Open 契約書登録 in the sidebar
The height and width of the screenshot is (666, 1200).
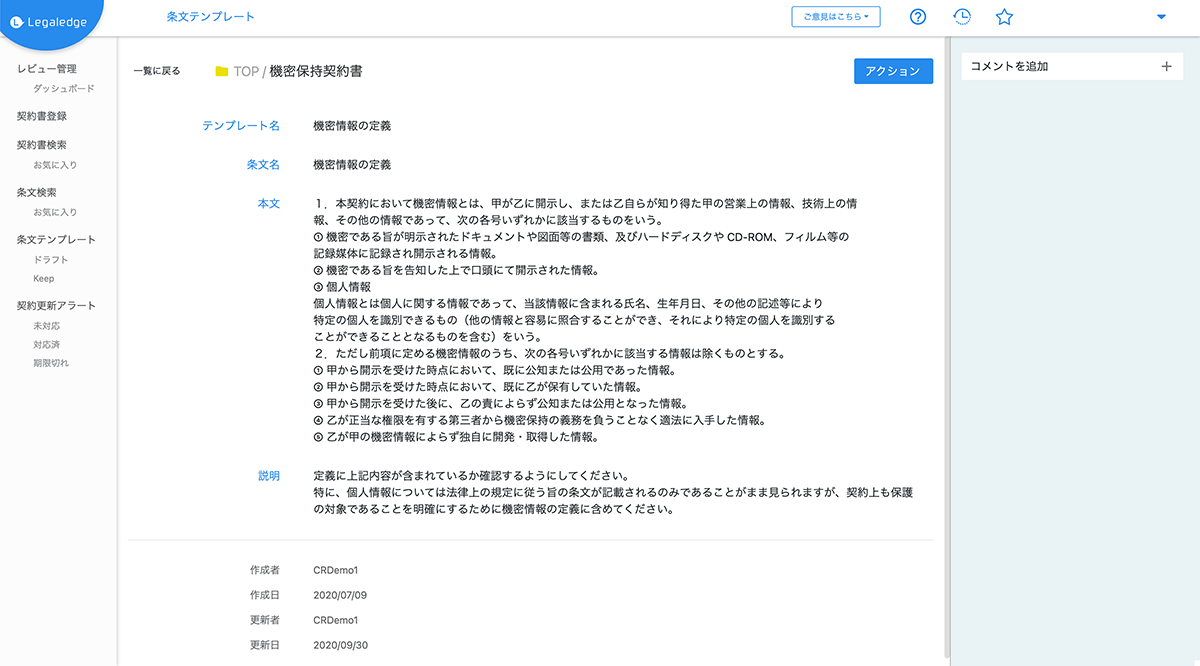42,116
